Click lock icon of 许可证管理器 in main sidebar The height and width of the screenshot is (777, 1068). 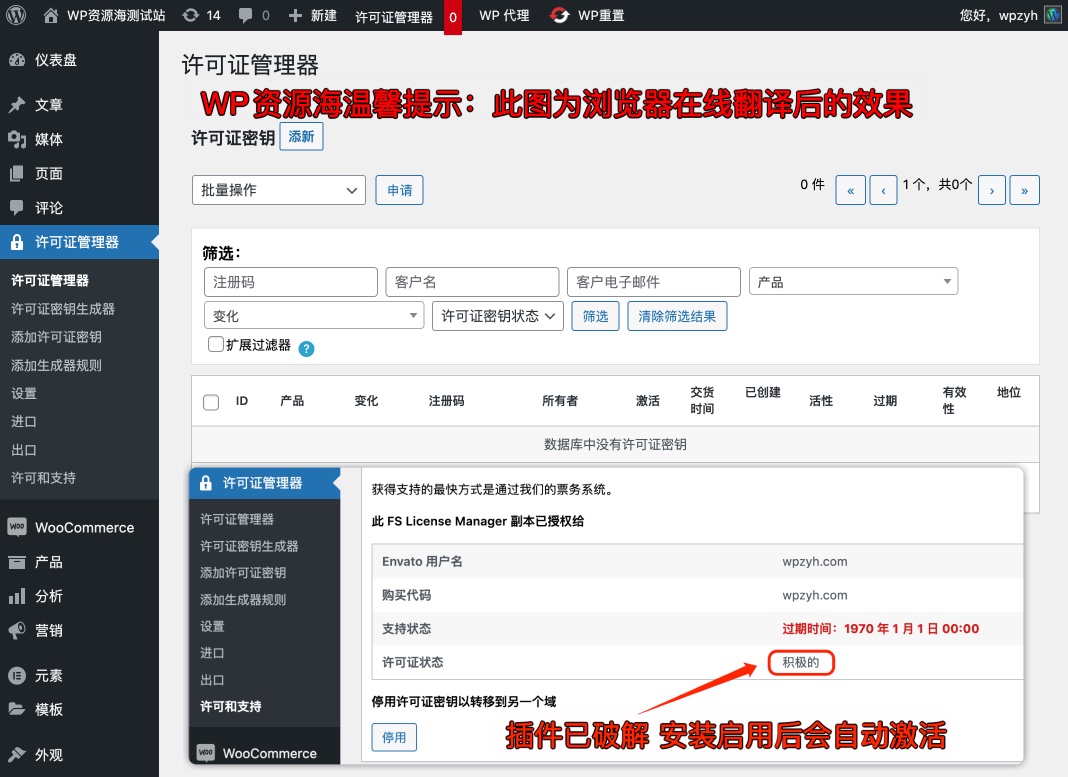coord(17,242)
